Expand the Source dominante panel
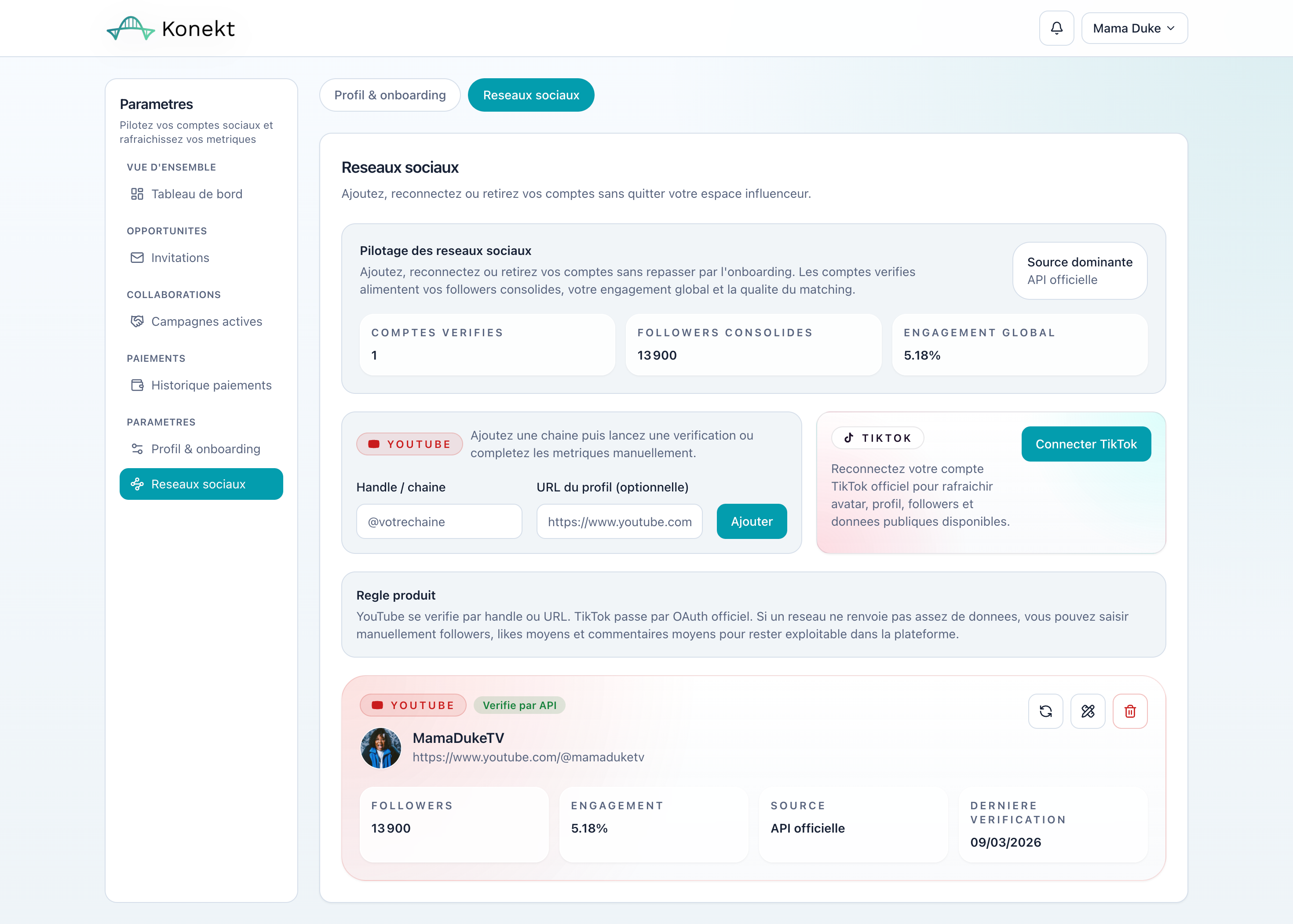The width and height of the screenshot is (1293, 924). [1079, 271]
